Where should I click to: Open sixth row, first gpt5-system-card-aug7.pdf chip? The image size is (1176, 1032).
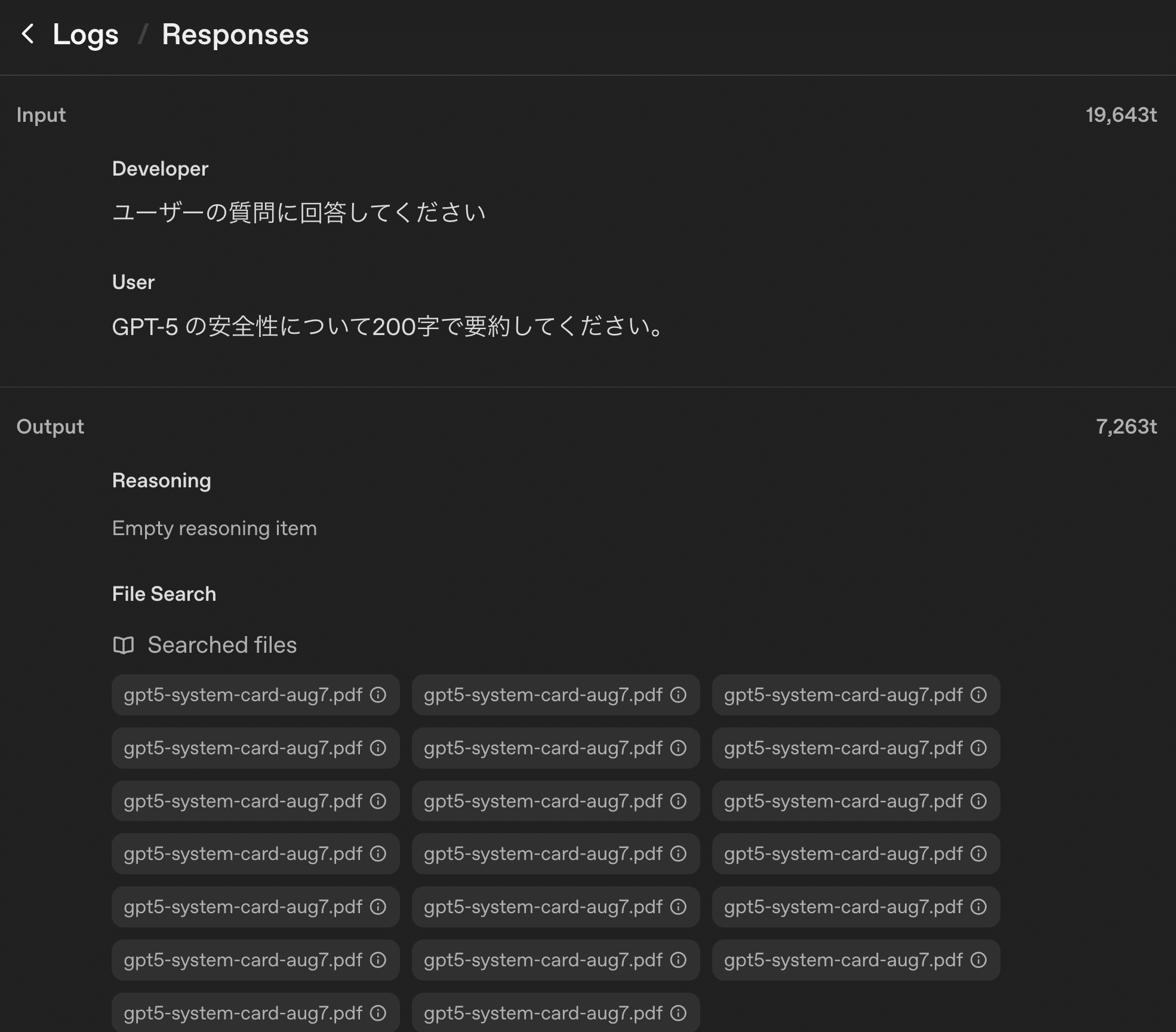242,960
